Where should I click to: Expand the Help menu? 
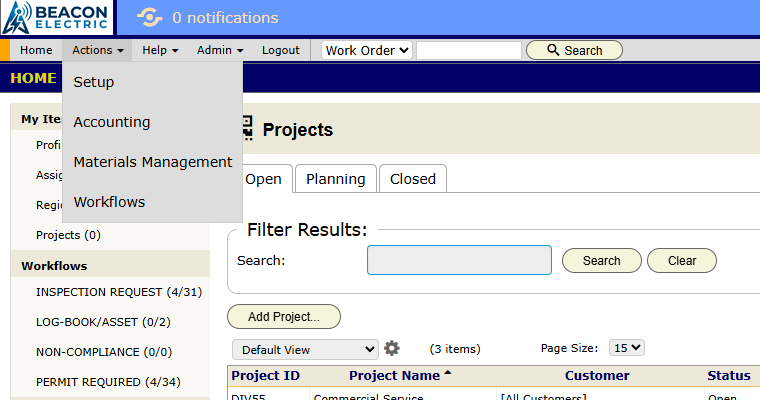pos(160,50)
